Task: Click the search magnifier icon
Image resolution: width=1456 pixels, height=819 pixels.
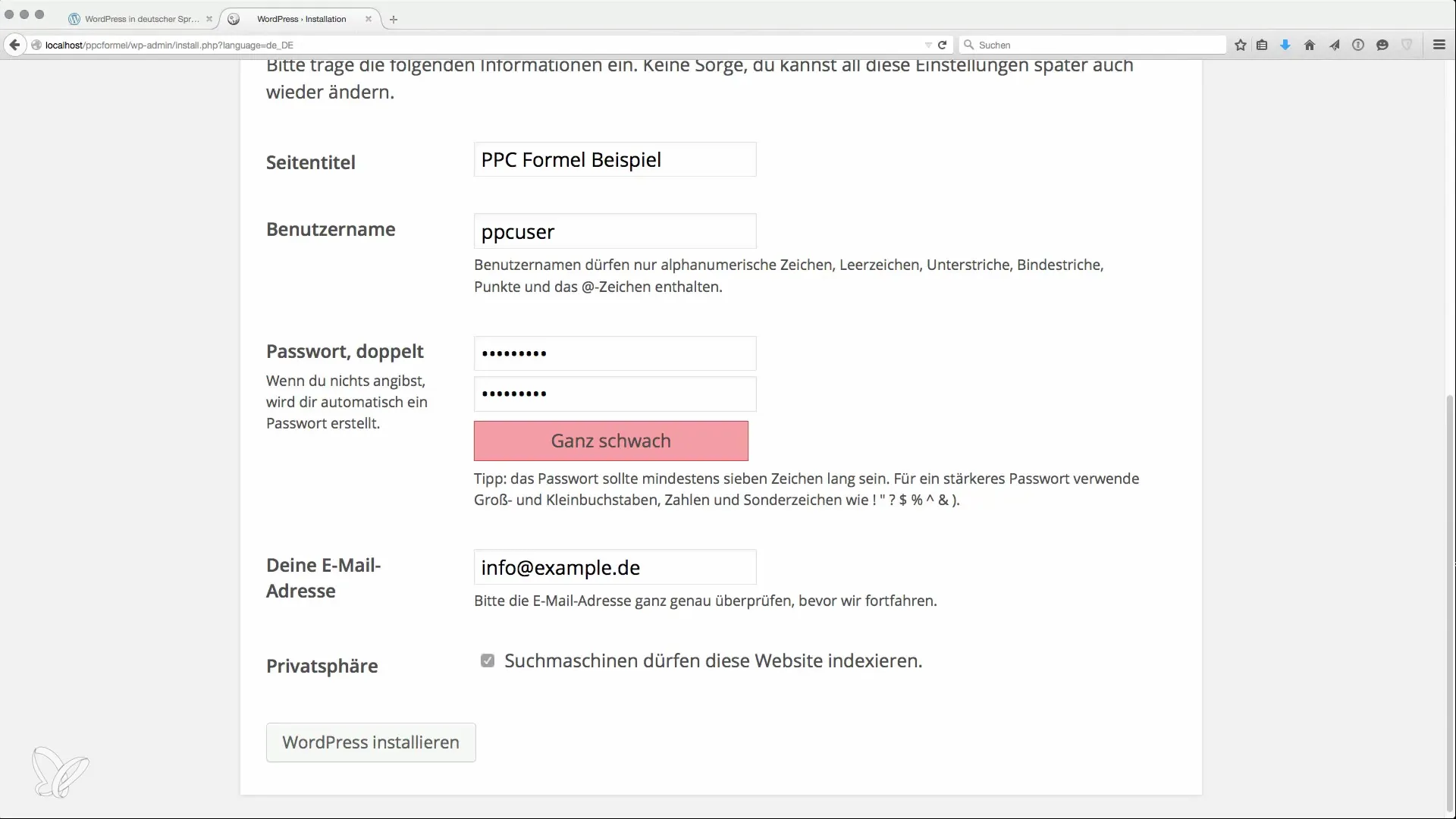Action: point(968,45)
